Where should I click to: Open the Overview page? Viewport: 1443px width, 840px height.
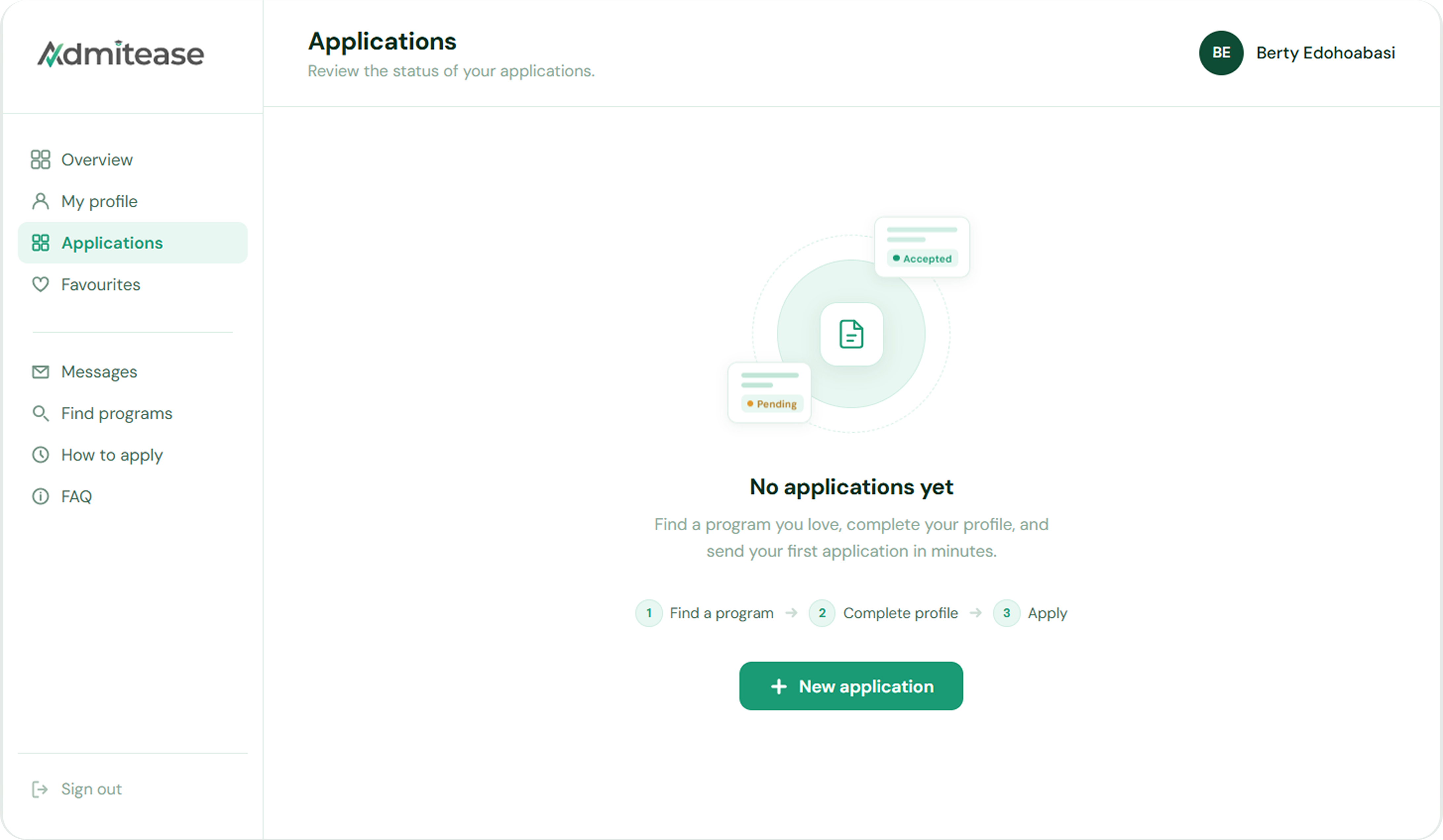[x=133, y=159]
